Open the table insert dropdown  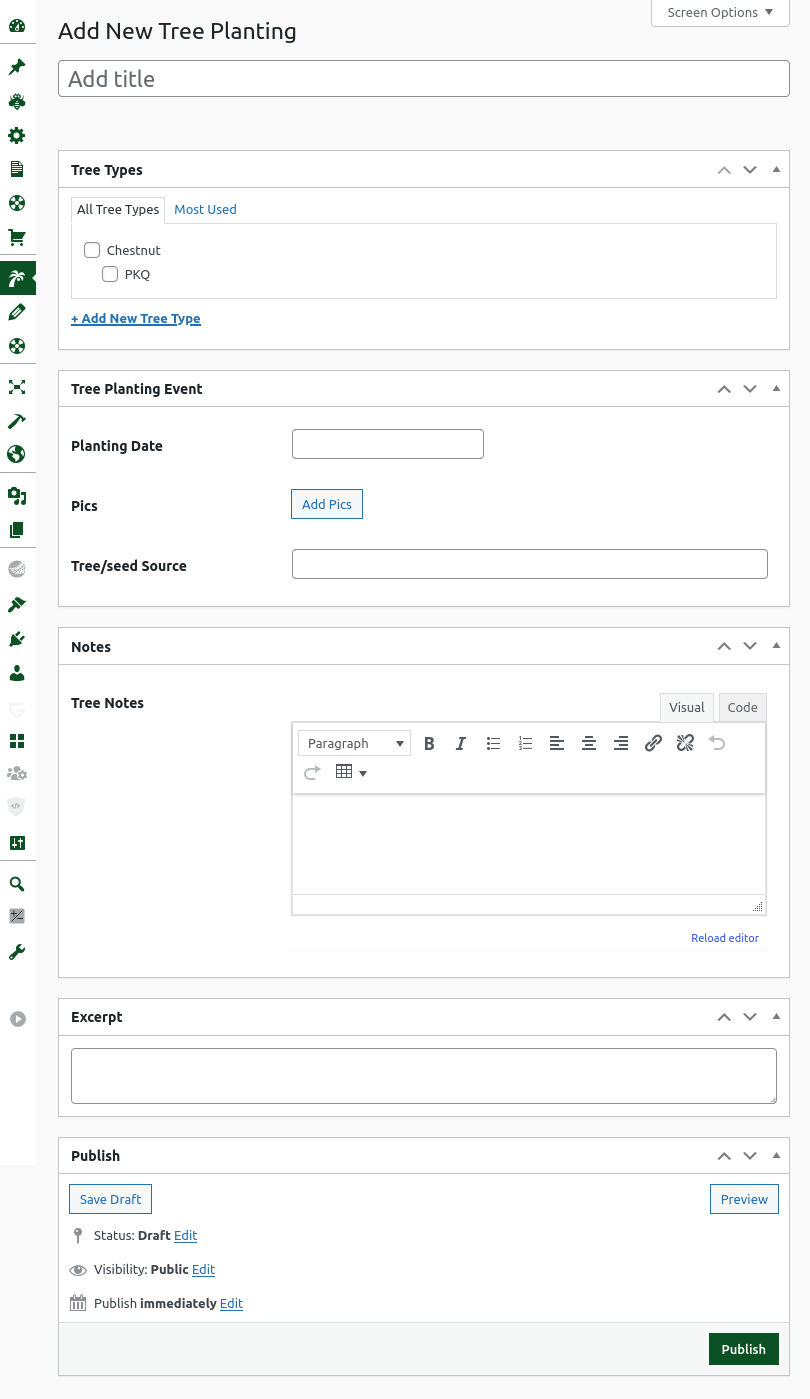click(351, 772)
